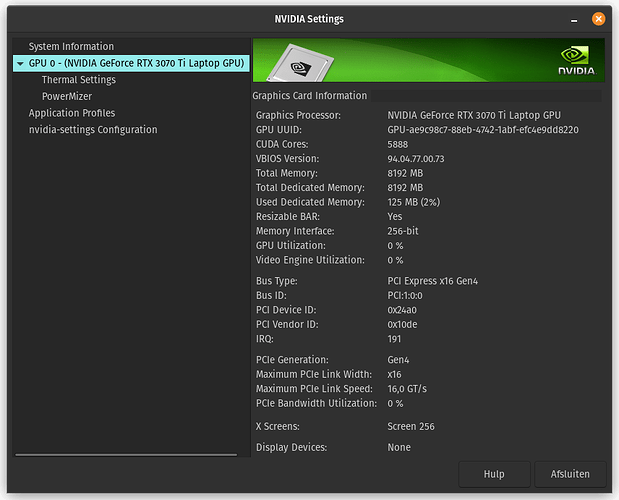
Task: Click PCI Device ID 0x24a0
Action: [402, 310]
